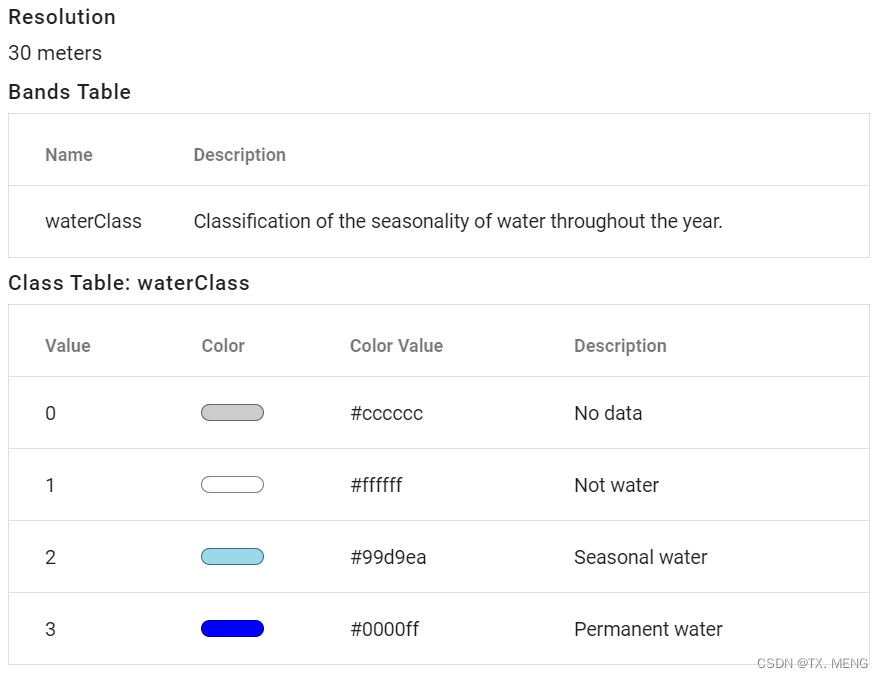Select the #ffffff color value text
Image resolution: width=883 pixels, height=678 pixels.
[376, 485]
